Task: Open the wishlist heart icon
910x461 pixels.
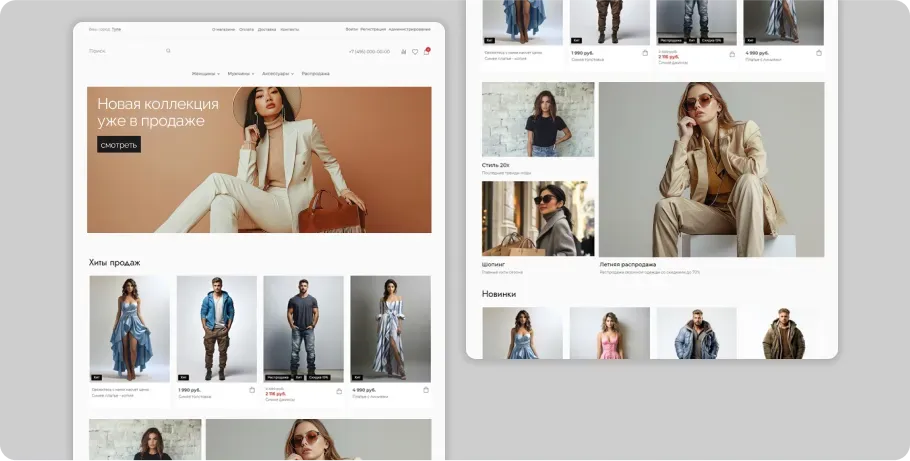Action: pyautogui.click(x=415, y=51)
